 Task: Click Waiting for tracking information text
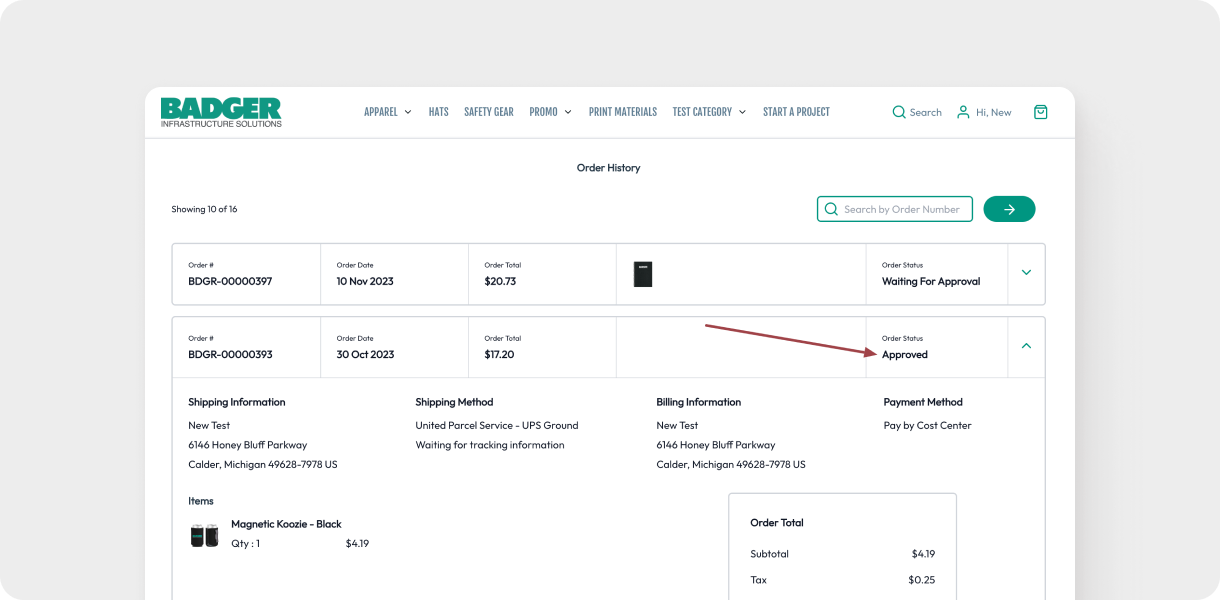490,445
